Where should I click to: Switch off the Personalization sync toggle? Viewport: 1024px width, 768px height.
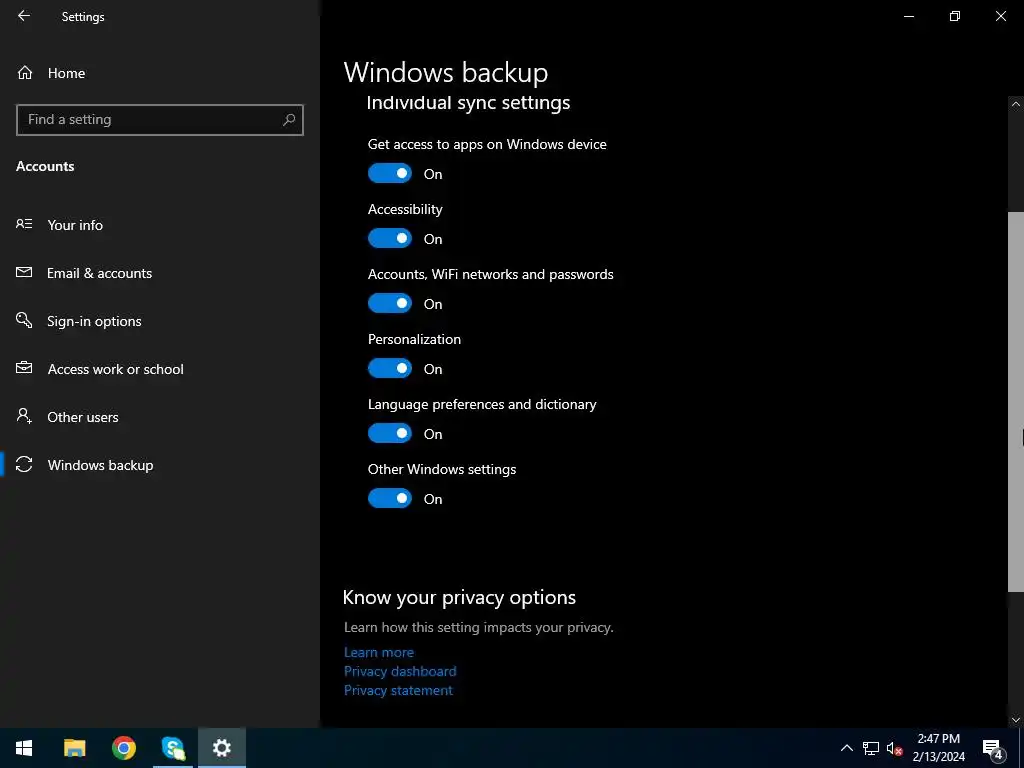pyautogui.click(x=390, y=368)
